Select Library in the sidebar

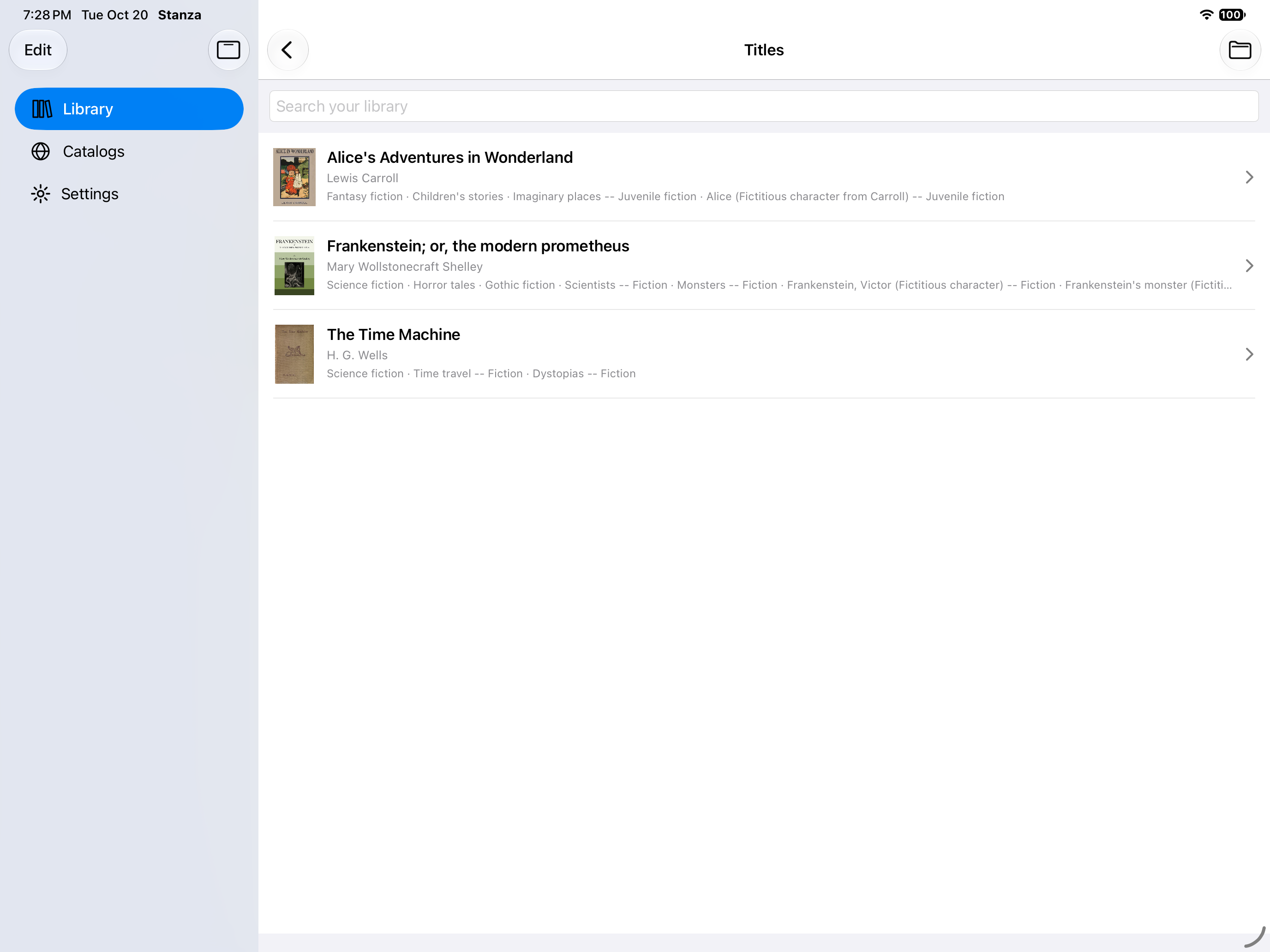[x=129, y=109]
